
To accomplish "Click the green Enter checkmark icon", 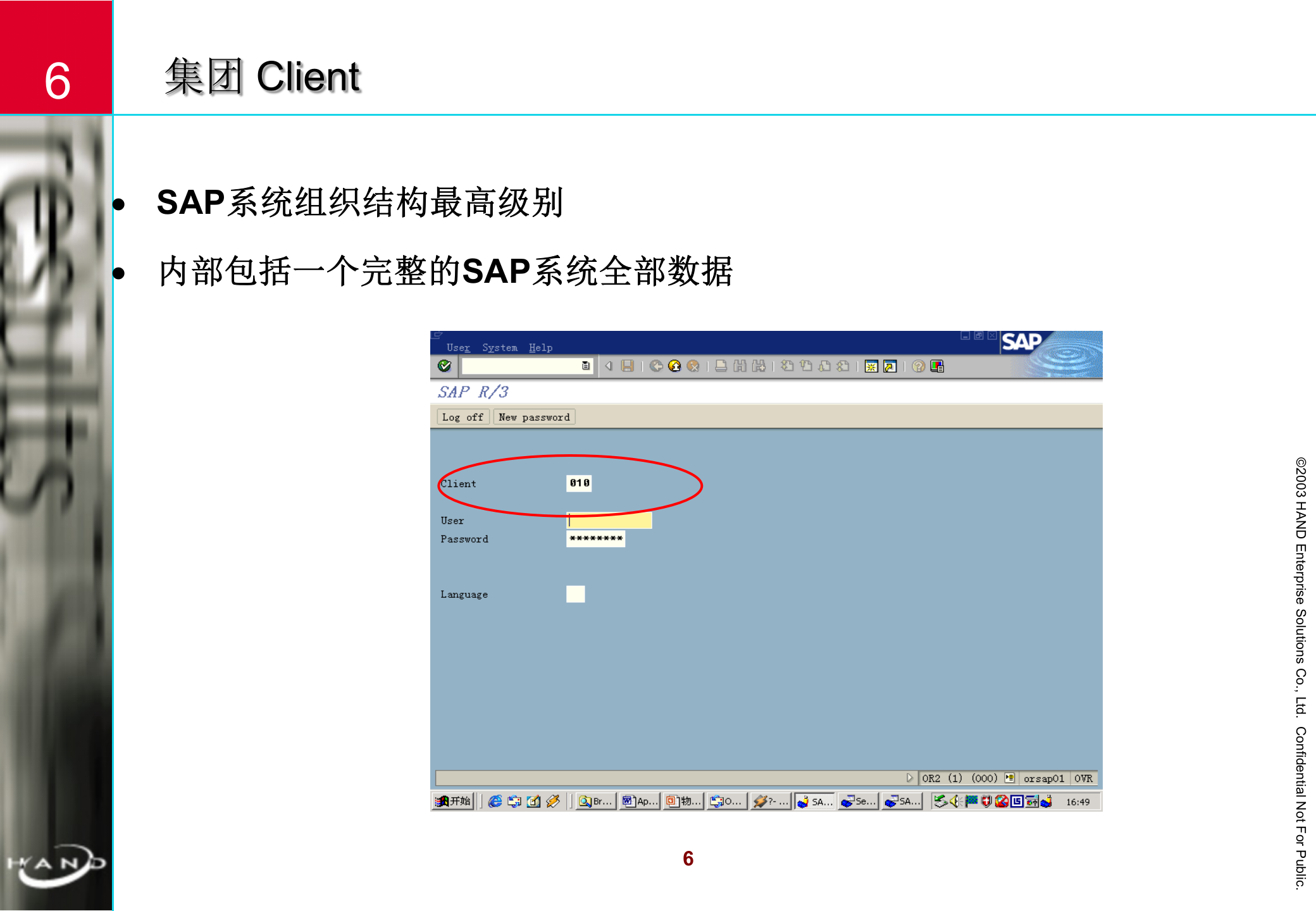I will [x=445, y=367].
